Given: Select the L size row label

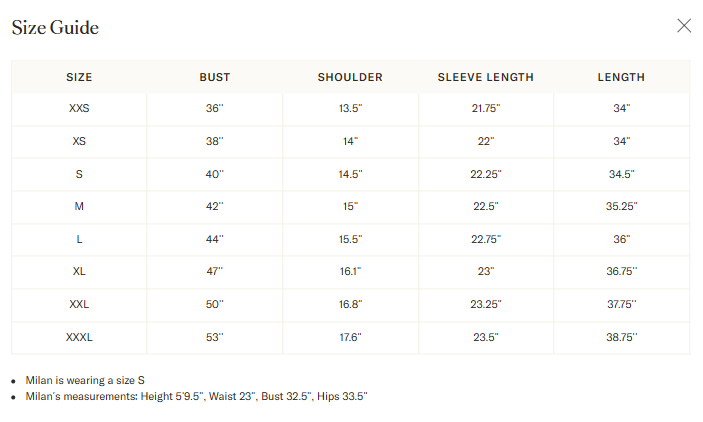Looking at the screenshot, I should 79,239.
